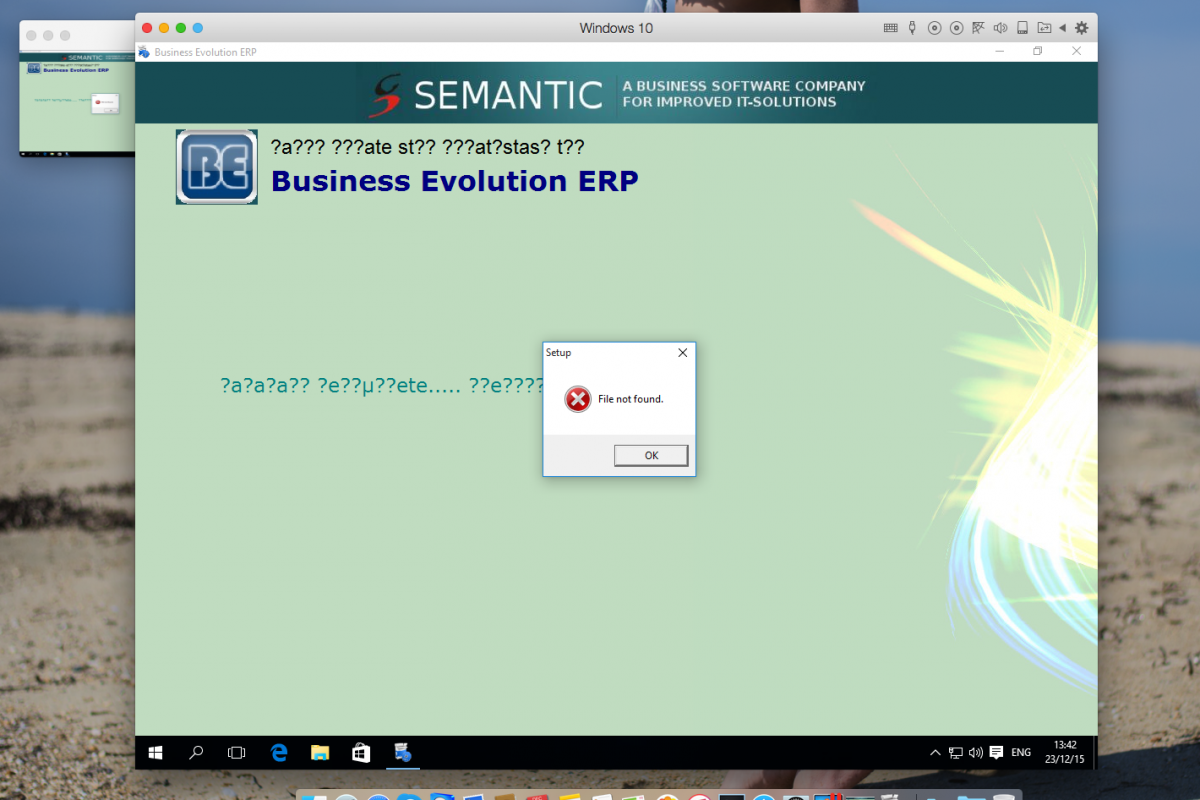This screenshot has height=800, width=1200.
Task: Open the hard disk icon in VM title bar
Action: click(x=1022, y=28)
